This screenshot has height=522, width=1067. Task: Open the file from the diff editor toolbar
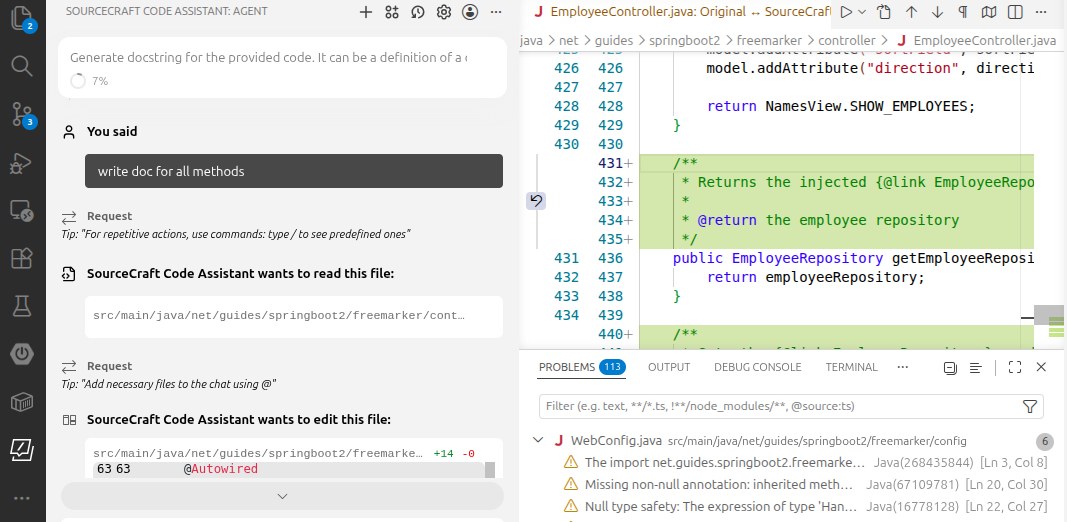click(884, 12)
